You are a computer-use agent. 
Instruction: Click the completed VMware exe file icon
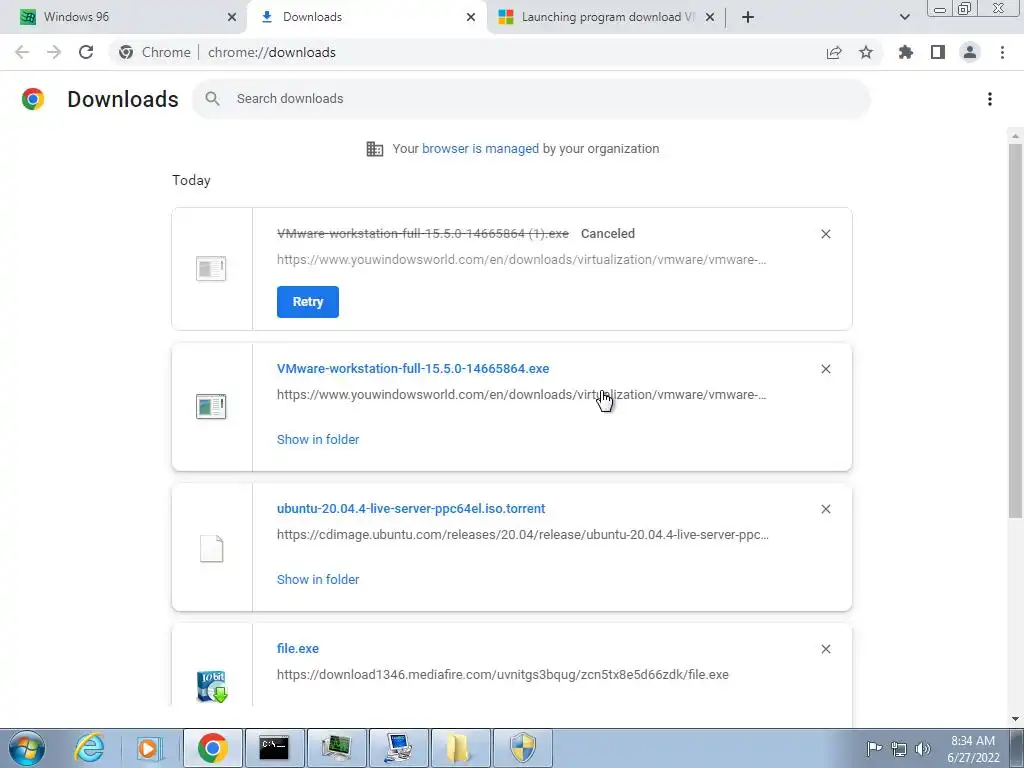point(211,406)
